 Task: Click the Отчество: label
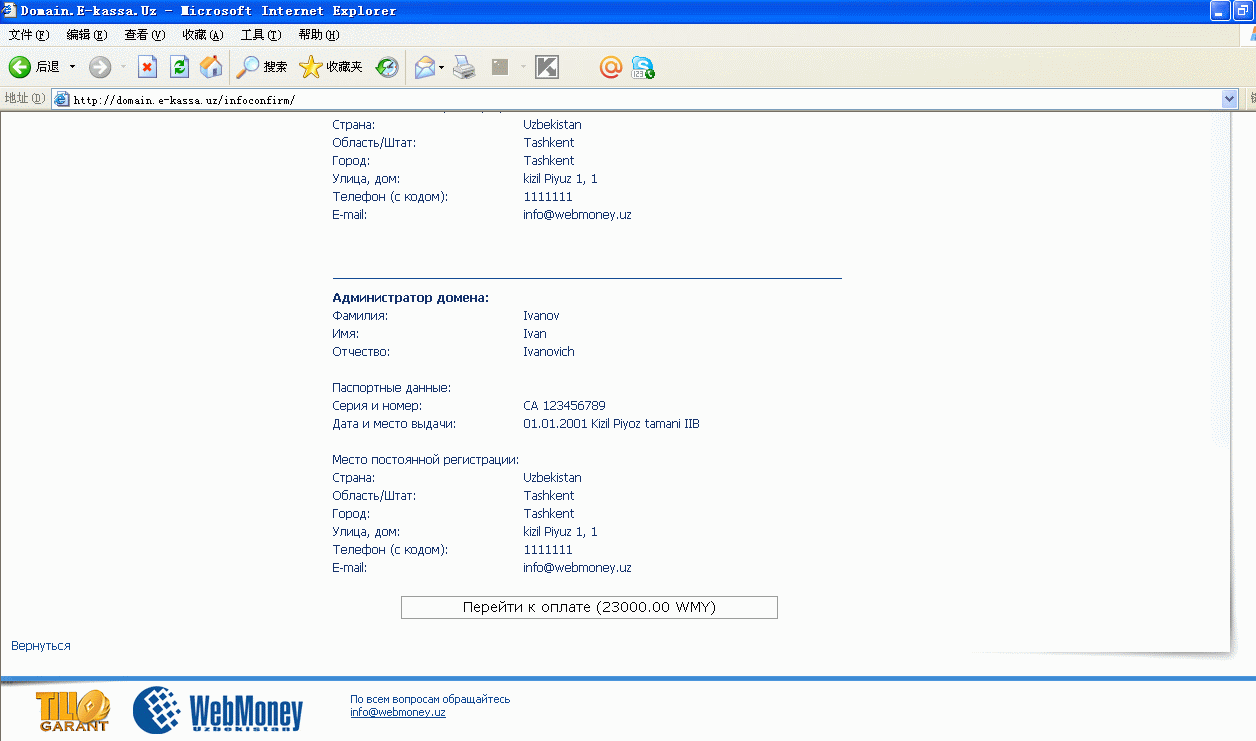coord(361,352)
